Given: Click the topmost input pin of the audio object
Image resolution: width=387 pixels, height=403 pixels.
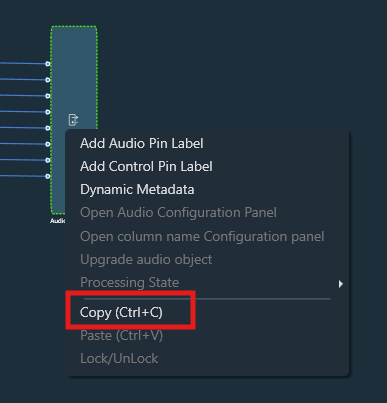Looking at the screenshot, I should click(48, 64).
